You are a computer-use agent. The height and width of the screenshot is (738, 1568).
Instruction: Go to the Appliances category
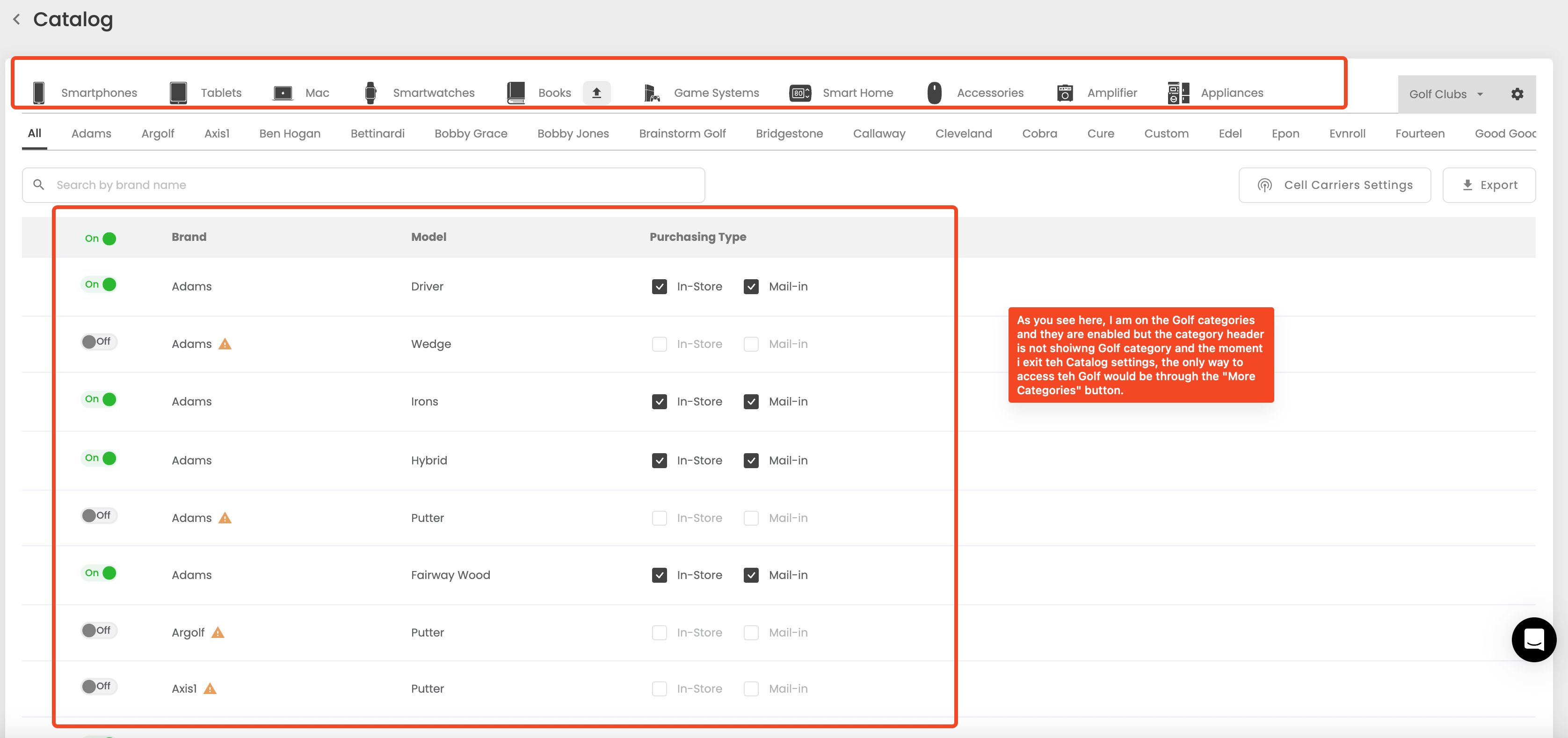pos(1232,93)
